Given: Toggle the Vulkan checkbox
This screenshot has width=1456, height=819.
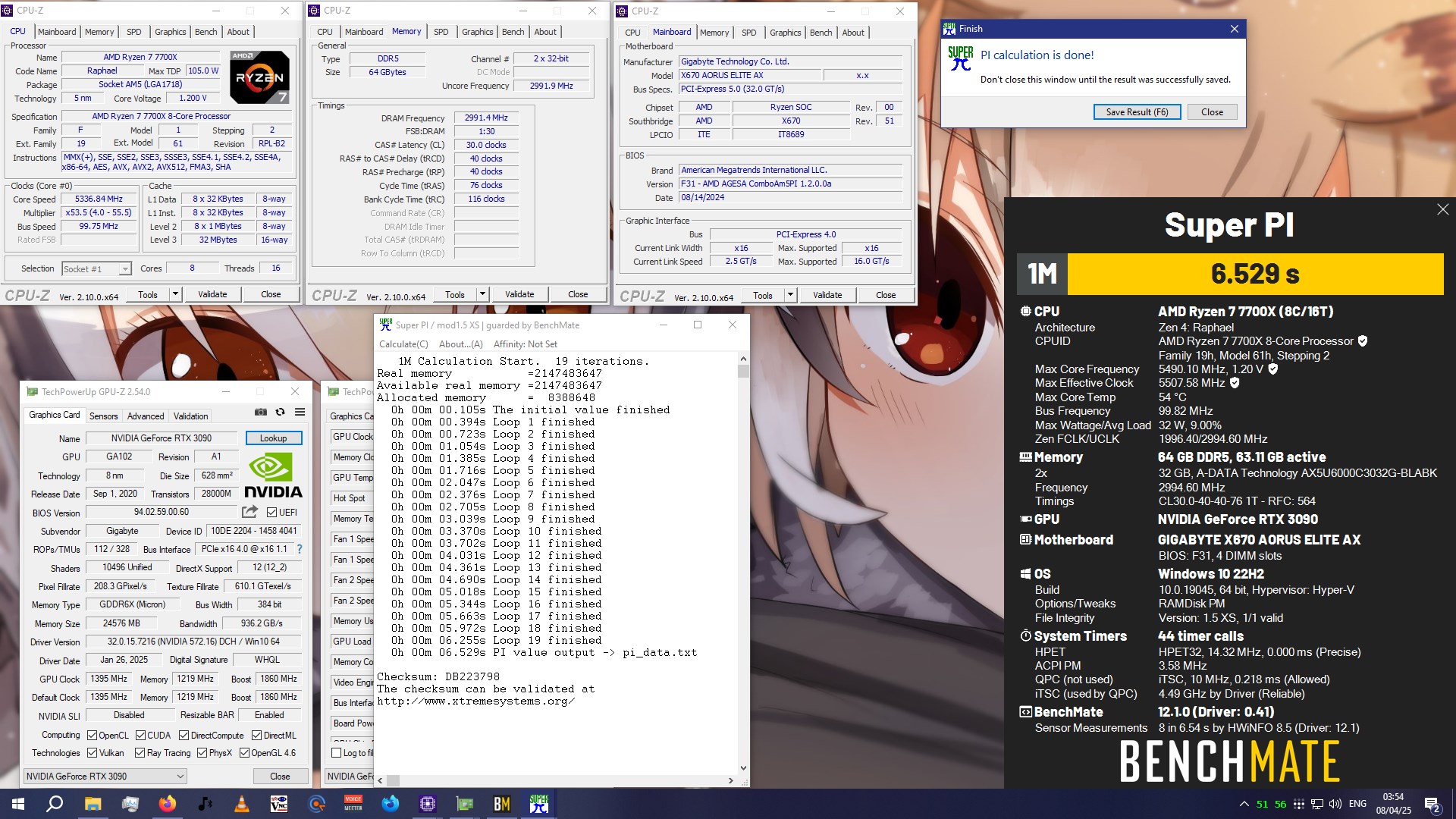Looking at the screenshot, I should (92, 752).
